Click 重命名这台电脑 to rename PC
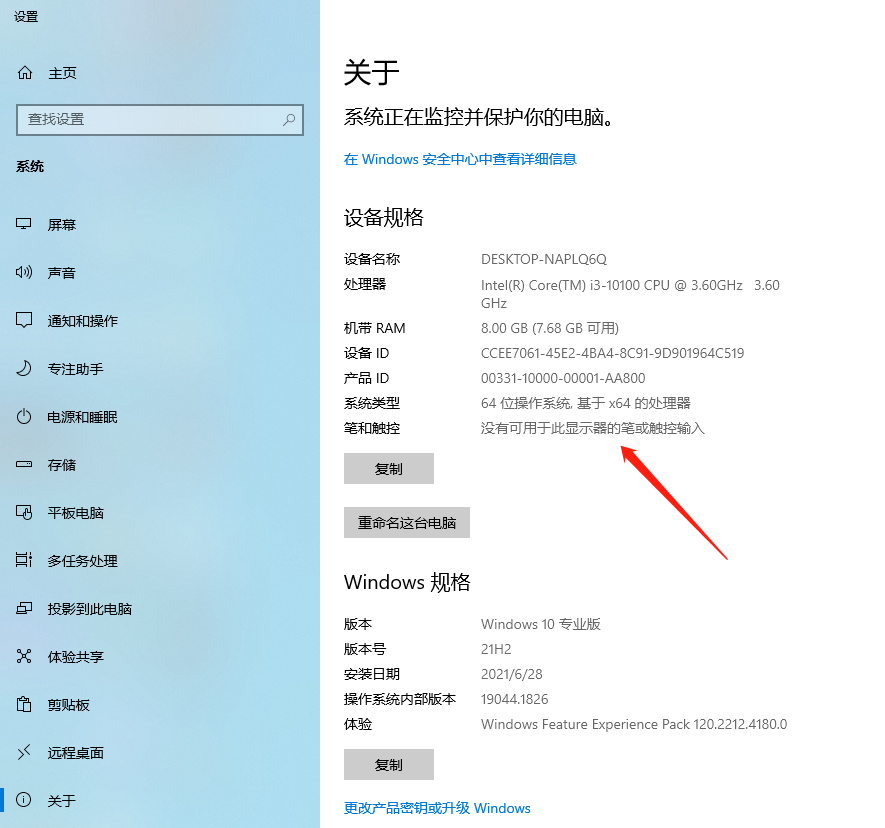 pyautogui.click(x=406, y=522)
